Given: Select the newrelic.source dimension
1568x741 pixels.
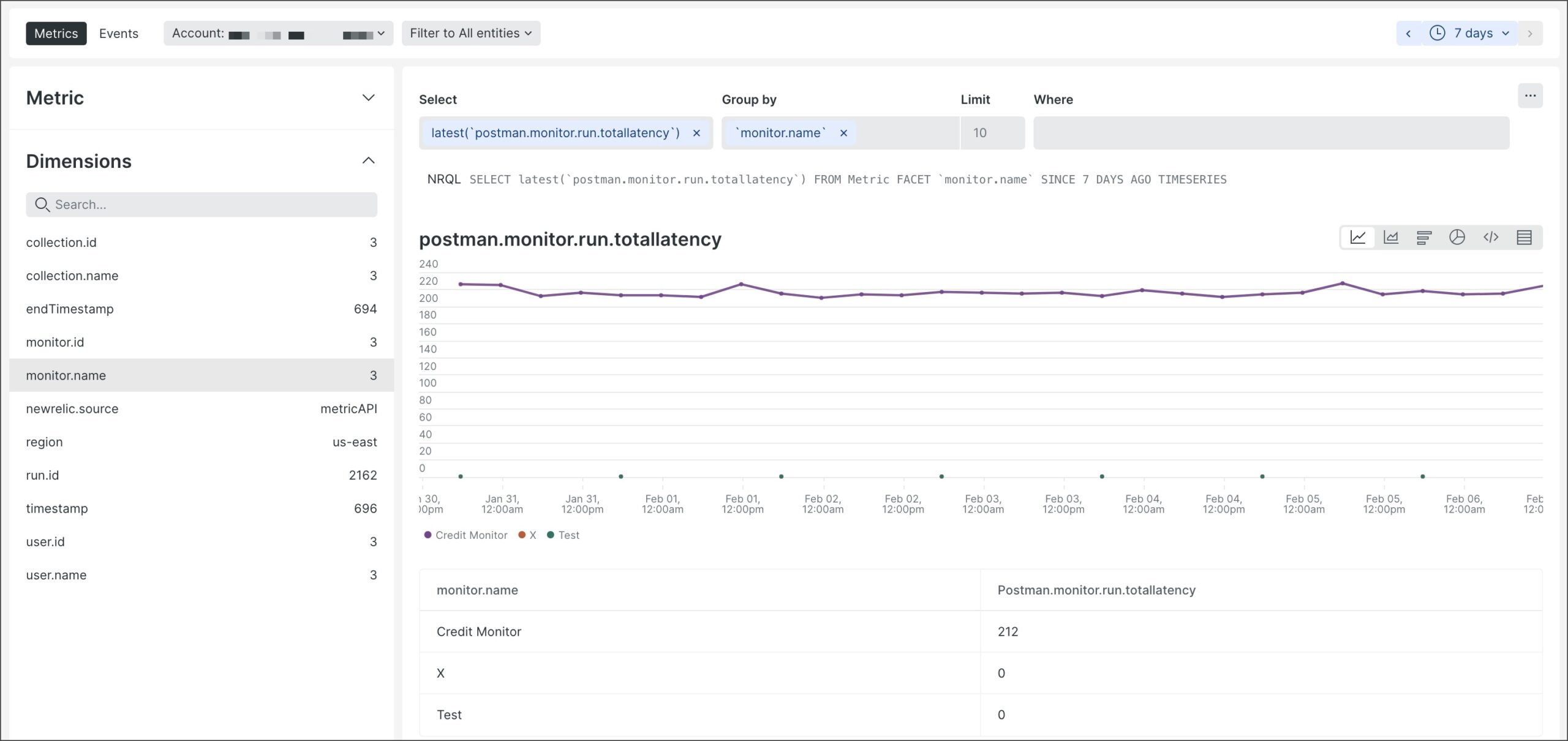Looking at the screenshot, I should [202, 408].
